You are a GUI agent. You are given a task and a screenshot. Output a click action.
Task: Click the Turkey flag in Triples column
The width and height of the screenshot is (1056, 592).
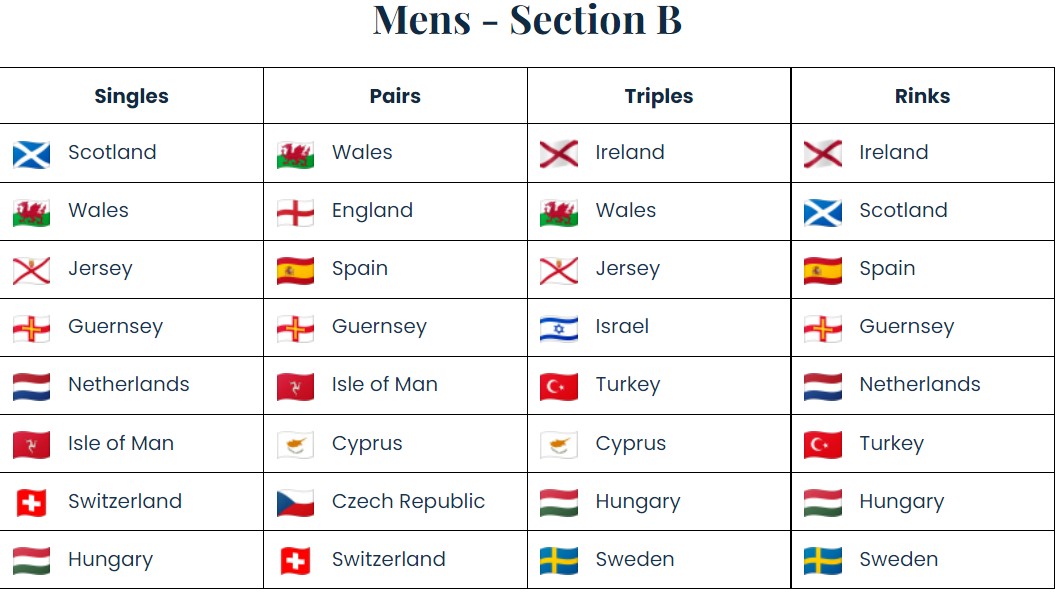[x=559, y=387]
